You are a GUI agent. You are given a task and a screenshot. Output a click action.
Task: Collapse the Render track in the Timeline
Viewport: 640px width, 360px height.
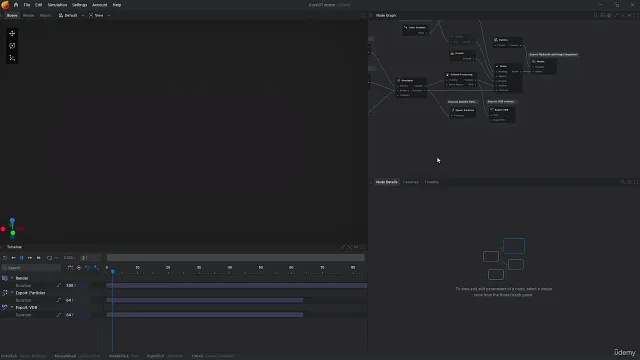[12, 278]
